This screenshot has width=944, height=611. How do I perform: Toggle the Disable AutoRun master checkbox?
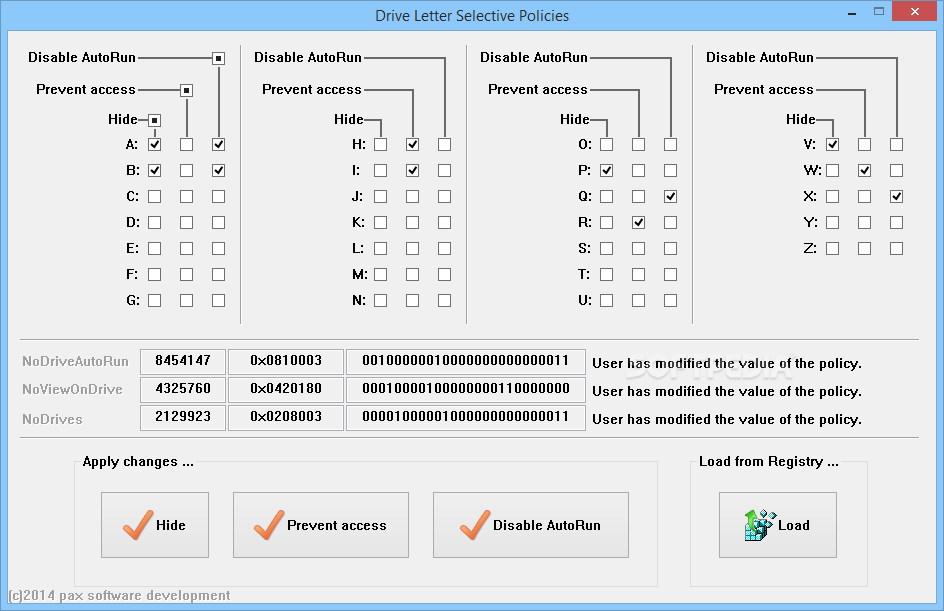click(219, 58)
